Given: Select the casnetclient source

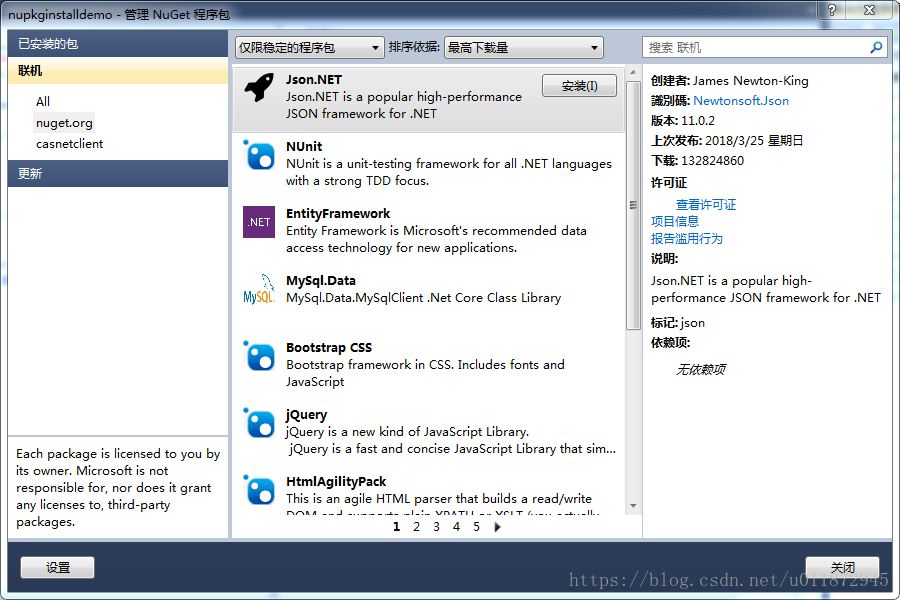Looking at the screenshot, I should (x=69, y=144).
